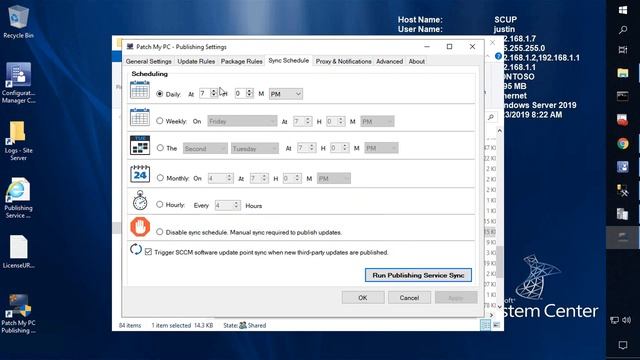The image size is (640, 360).
Task: Open Proxy & Notifications tab
Action: [x=343, y=61]
